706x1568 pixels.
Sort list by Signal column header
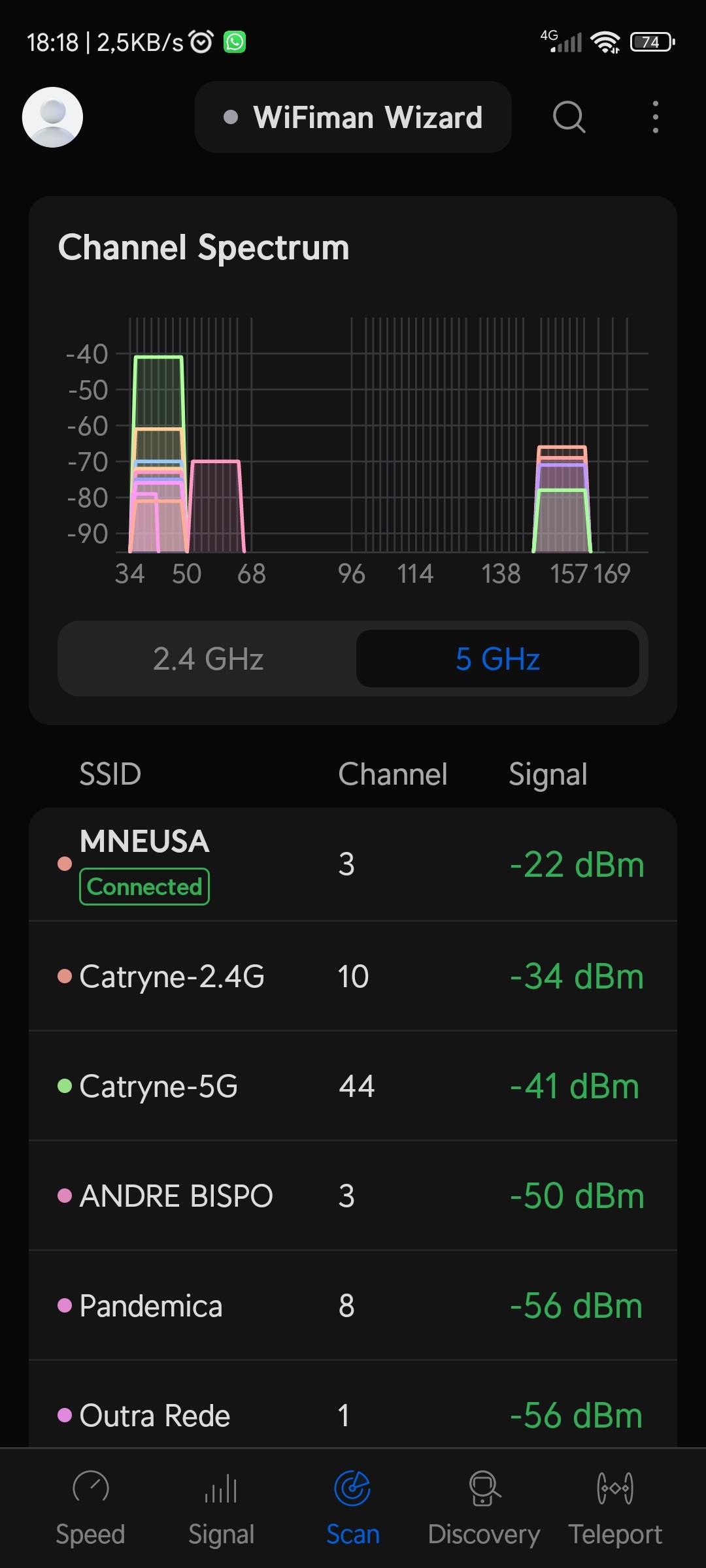[548, 774]
